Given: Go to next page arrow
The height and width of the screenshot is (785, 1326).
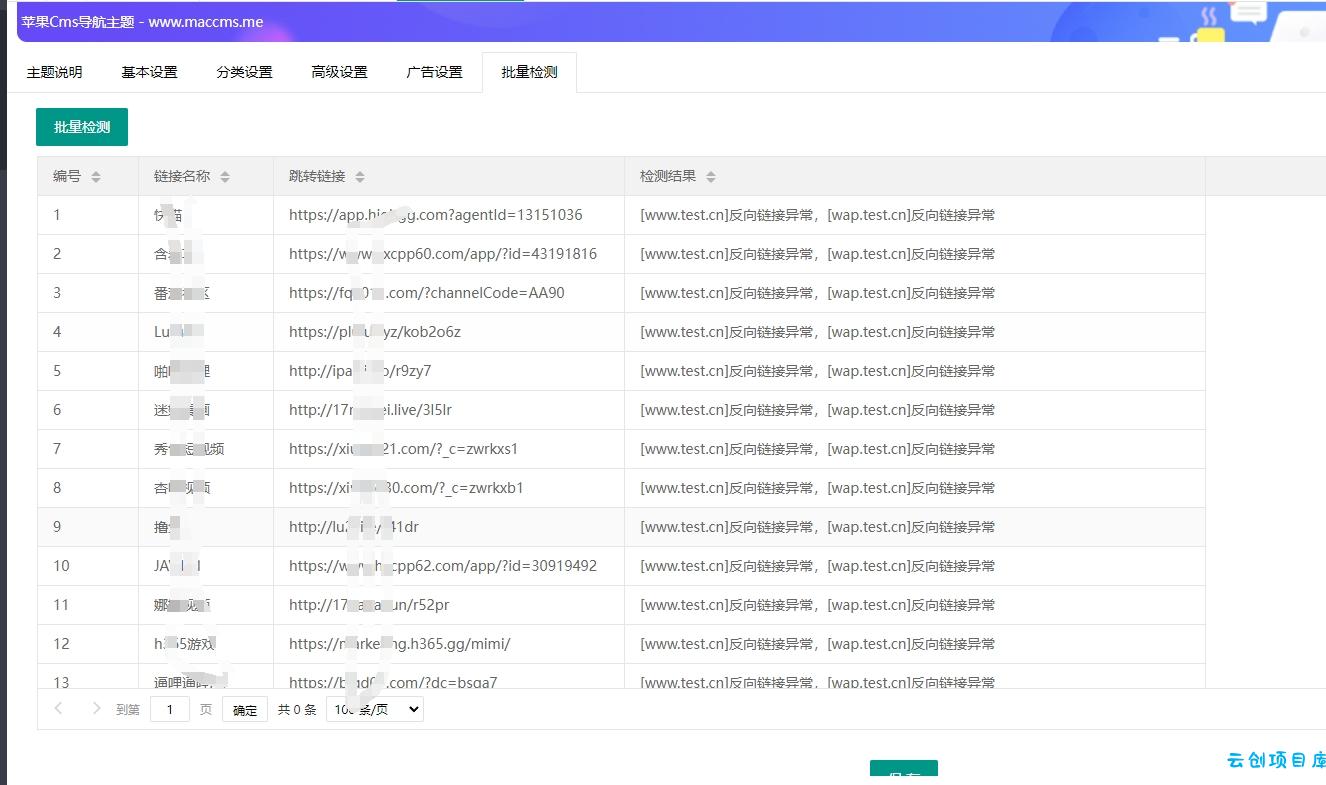Looking at the screenshot, I should [96, 709].
